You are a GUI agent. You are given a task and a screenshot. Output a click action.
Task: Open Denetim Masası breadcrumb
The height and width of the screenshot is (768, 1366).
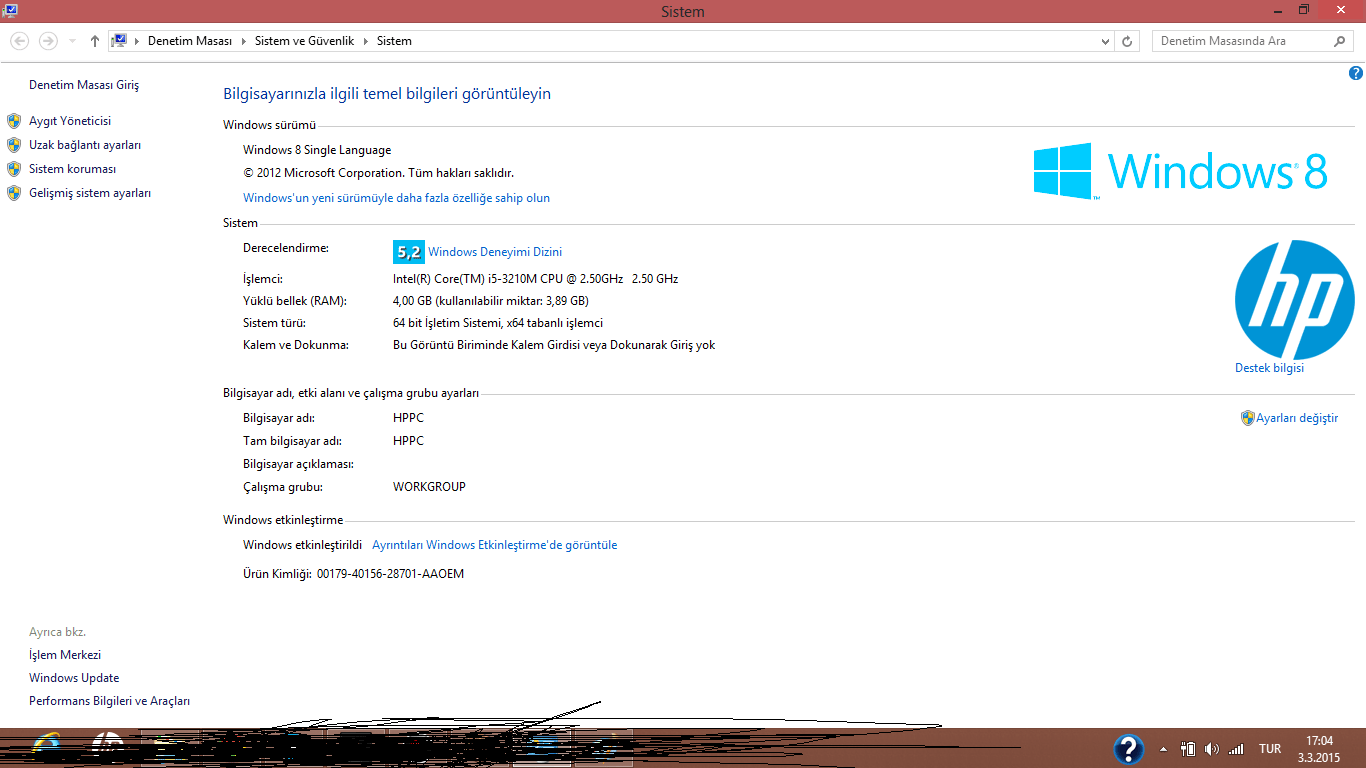[x=190, y=41]
